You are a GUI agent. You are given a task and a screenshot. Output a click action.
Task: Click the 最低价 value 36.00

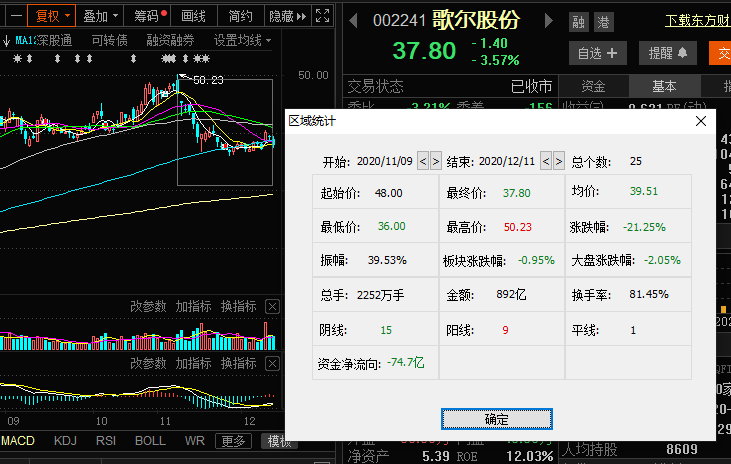392,226
